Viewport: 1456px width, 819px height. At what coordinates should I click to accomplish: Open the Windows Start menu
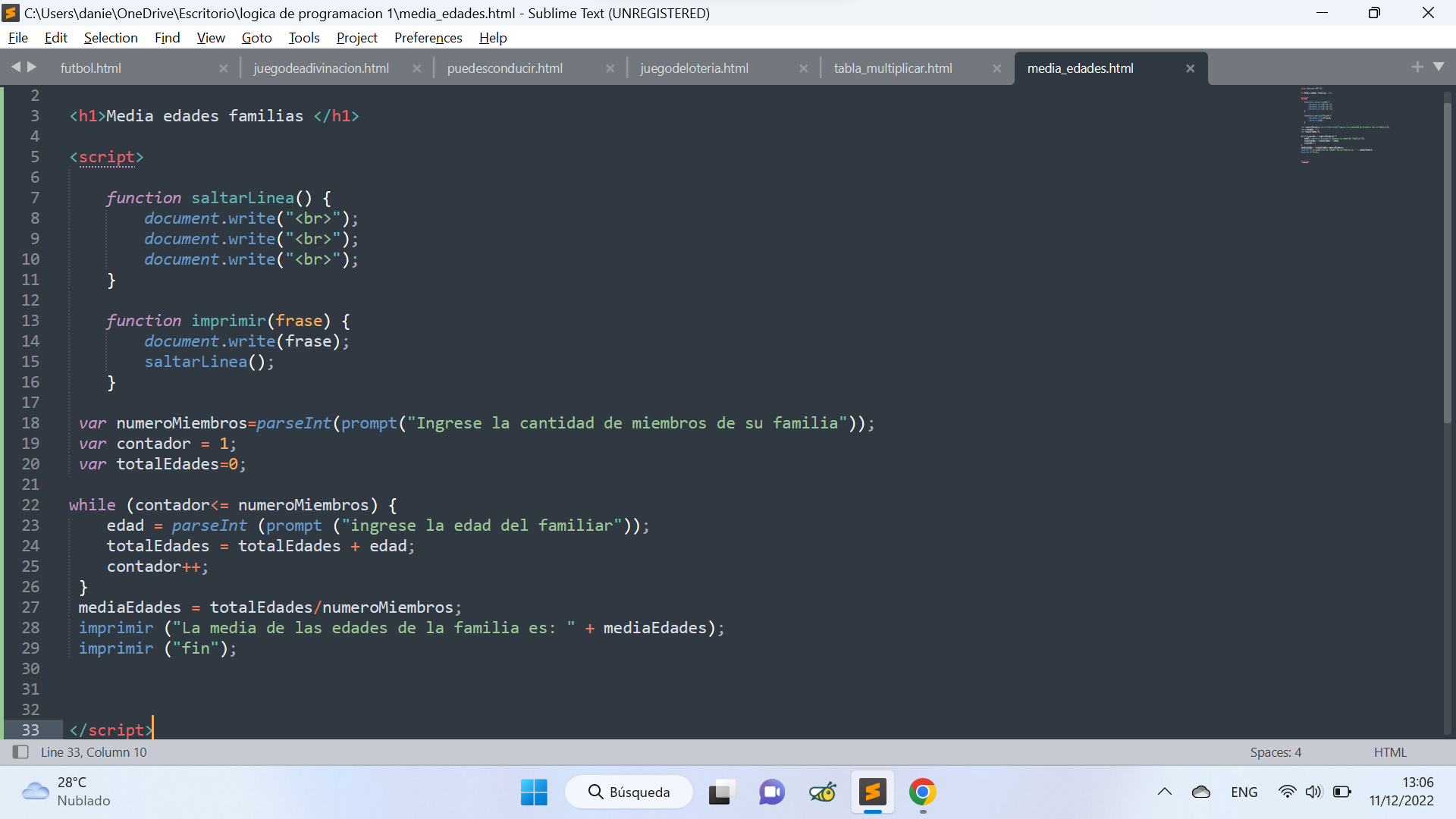click(x=534, y=792)
